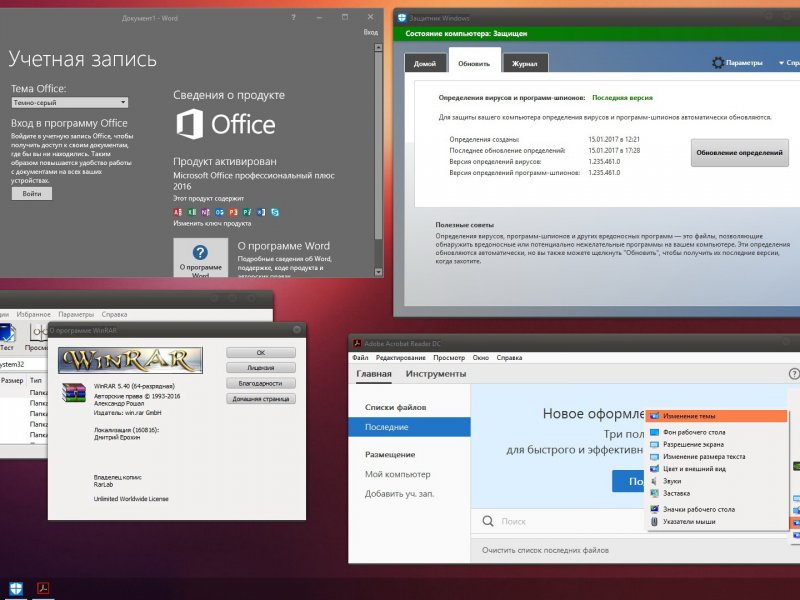The width and height of the screenshot is (800, 600).
Task: Click Домашняя страница button in WinRAR About
Action: tap(261, 399)
